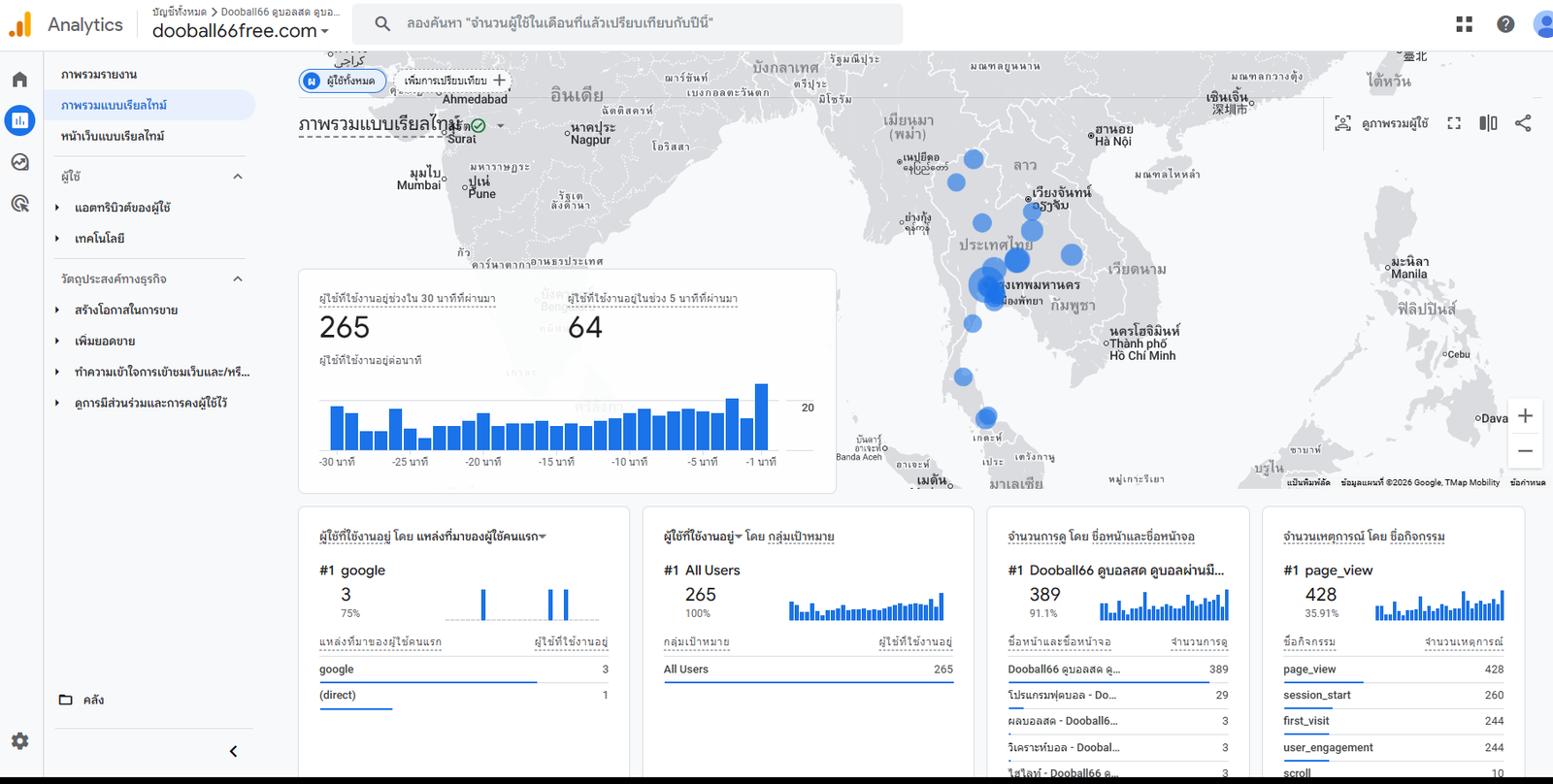Click the เพิ่มการเปรียบเทียบ button
The width and height of the screenshot is (1553, 784).
click(x=453, y=81)
